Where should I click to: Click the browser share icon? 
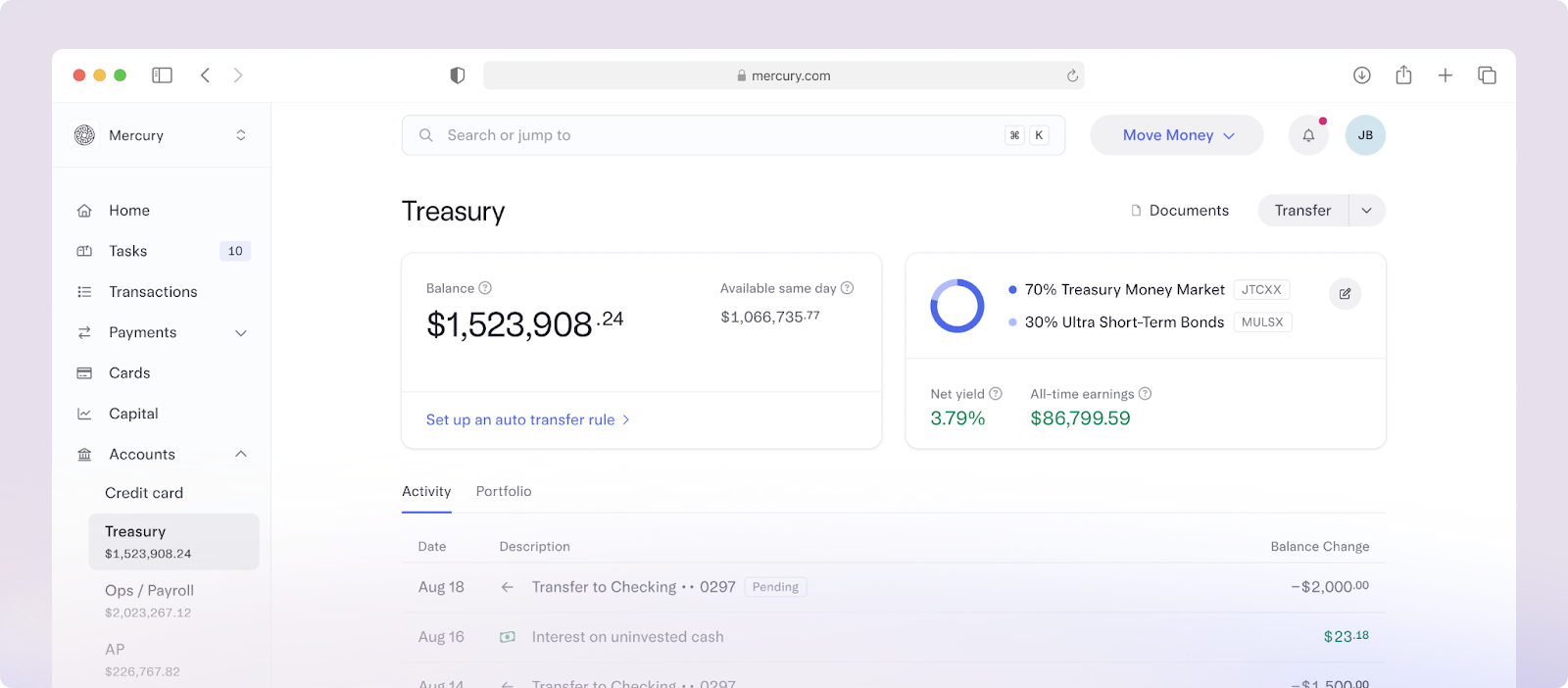(x=1403, y=74)
